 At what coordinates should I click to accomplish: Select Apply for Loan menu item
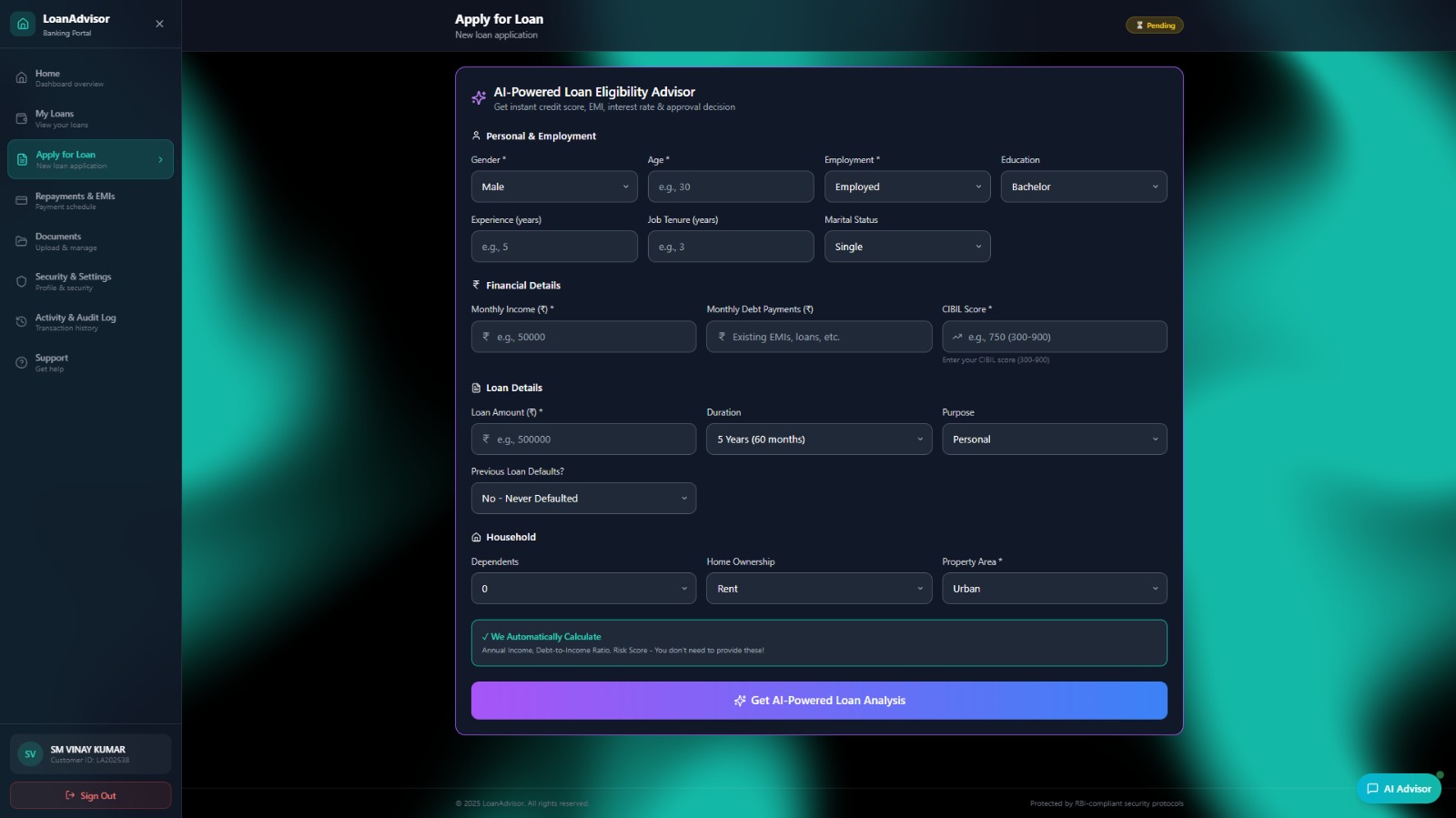pyautogui.click(x=90, y=159)
